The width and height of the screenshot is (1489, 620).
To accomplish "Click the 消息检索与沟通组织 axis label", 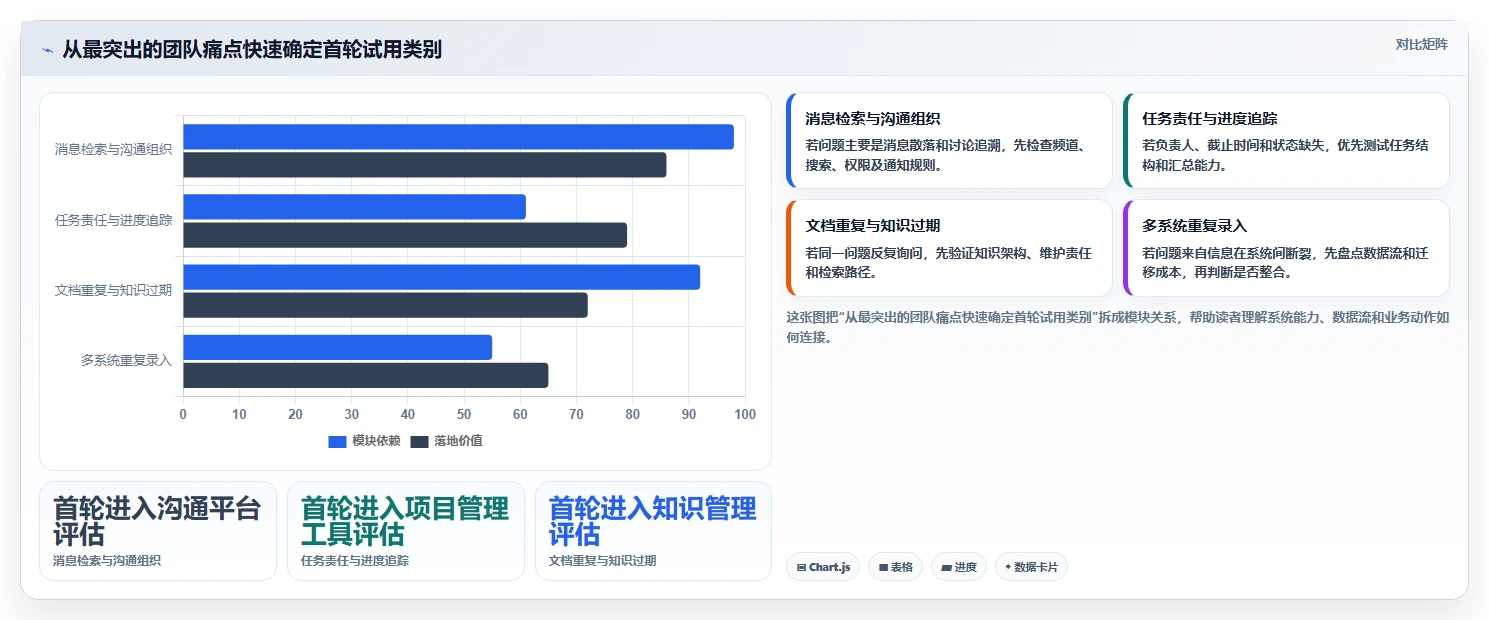I will tap(113, 150).
